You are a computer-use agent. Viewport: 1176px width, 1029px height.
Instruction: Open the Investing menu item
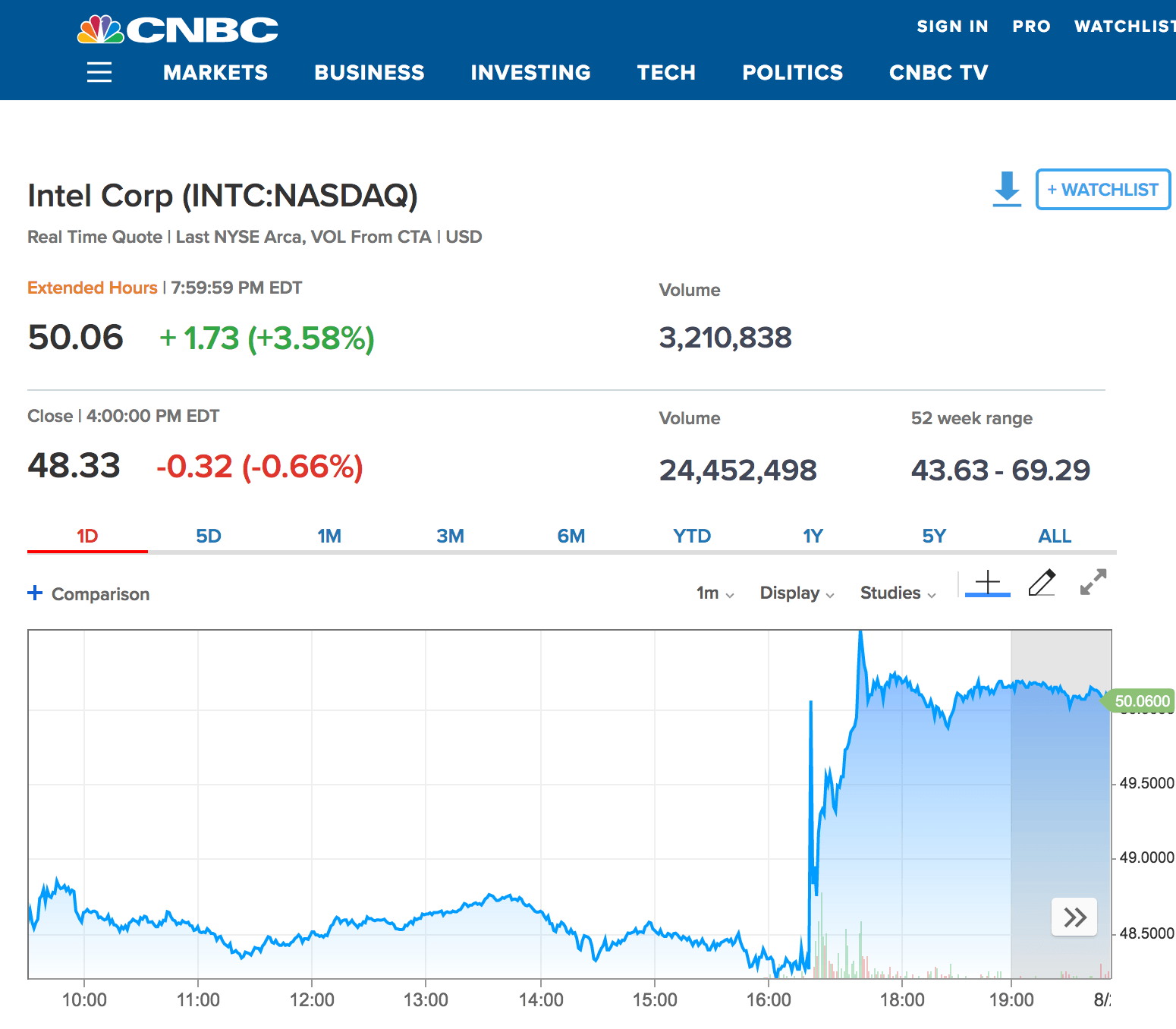click(x=530, y=73)
